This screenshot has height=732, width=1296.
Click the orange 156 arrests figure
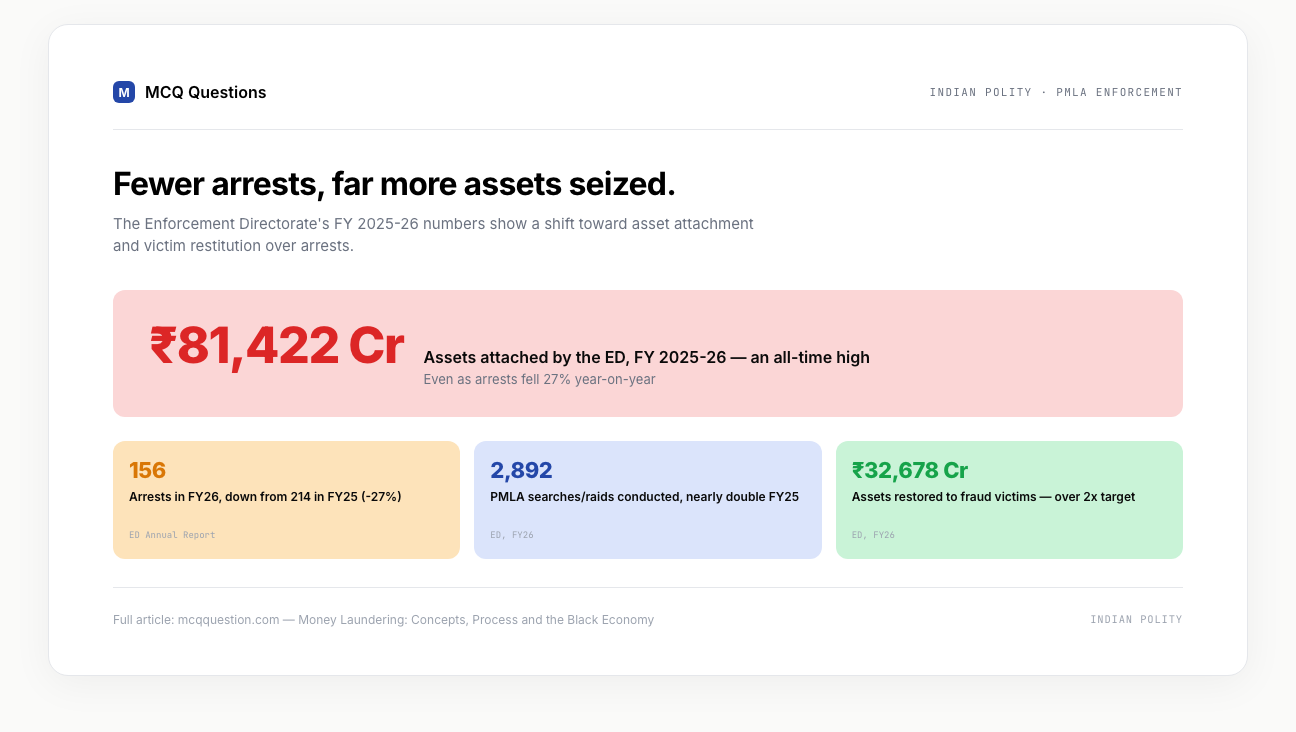click(148, 470)
